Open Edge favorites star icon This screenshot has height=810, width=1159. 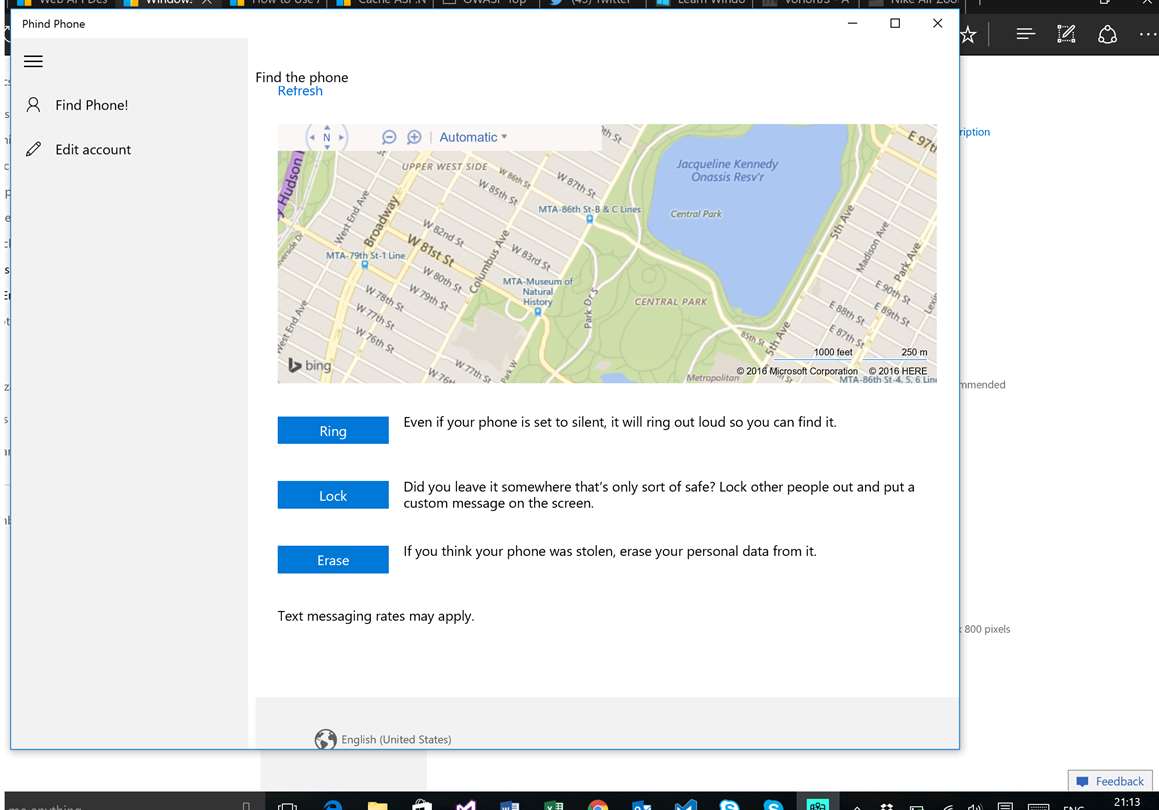tap(969, 35)
